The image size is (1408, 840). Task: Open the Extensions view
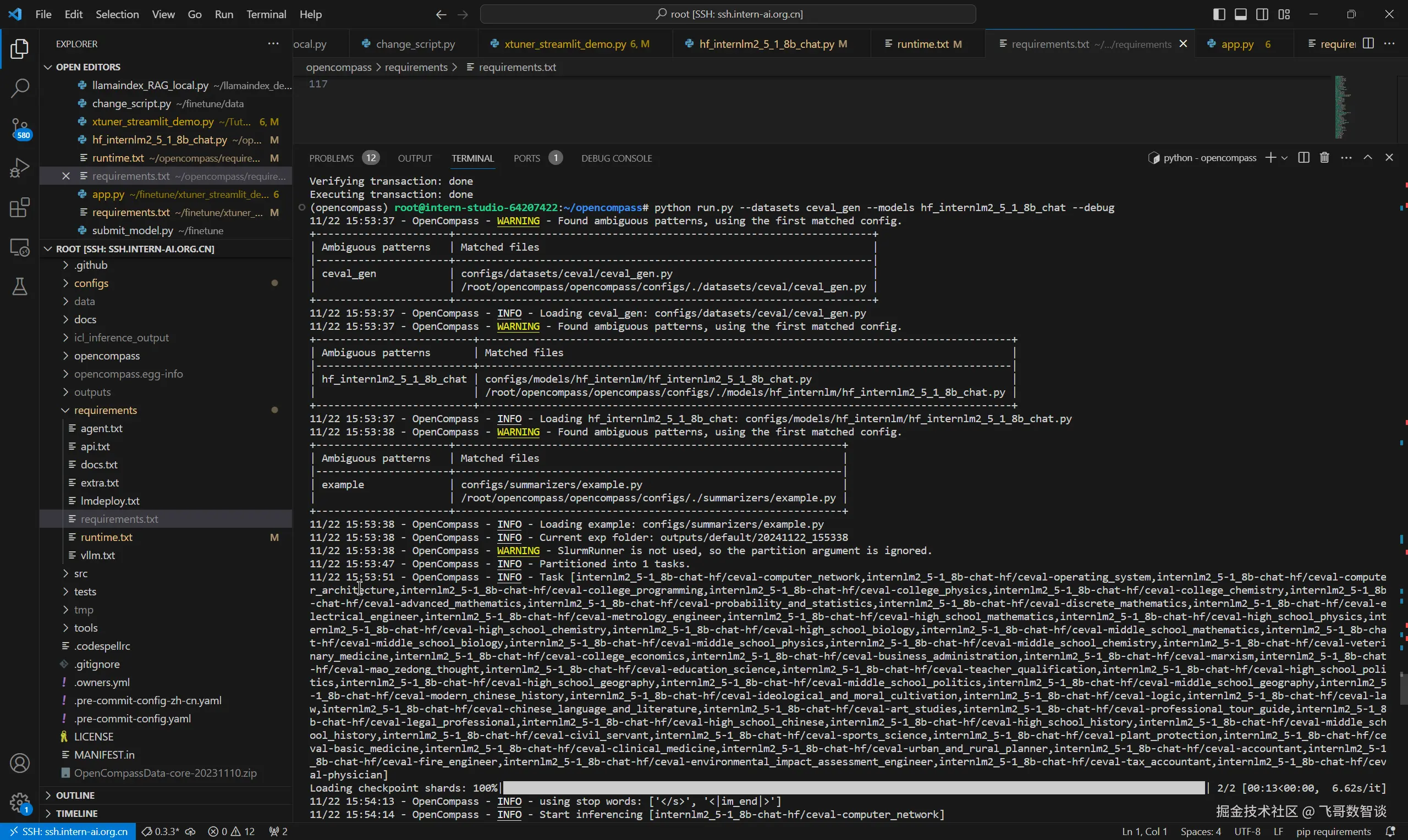(x=20, y=208)
